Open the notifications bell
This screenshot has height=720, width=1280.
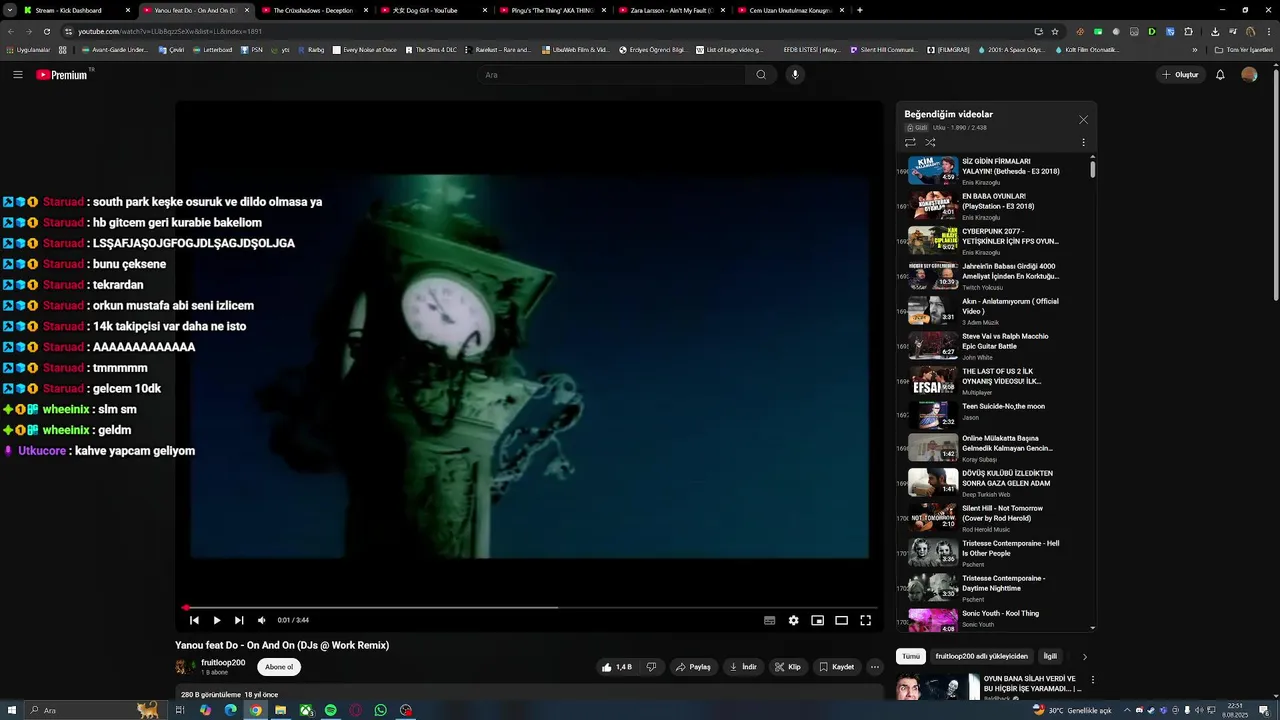[1220, 75]
